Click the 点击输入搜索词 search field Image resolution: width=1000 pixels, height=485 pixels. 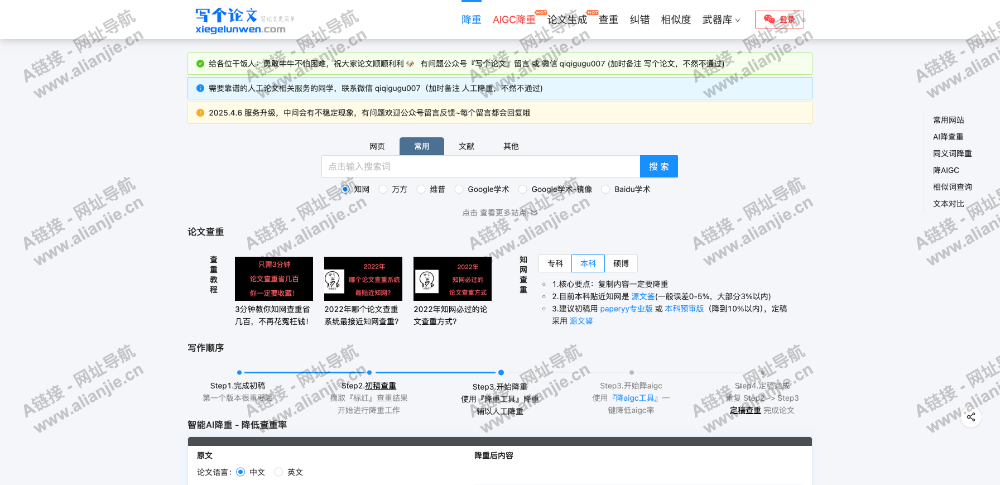[x=481, y=167]
